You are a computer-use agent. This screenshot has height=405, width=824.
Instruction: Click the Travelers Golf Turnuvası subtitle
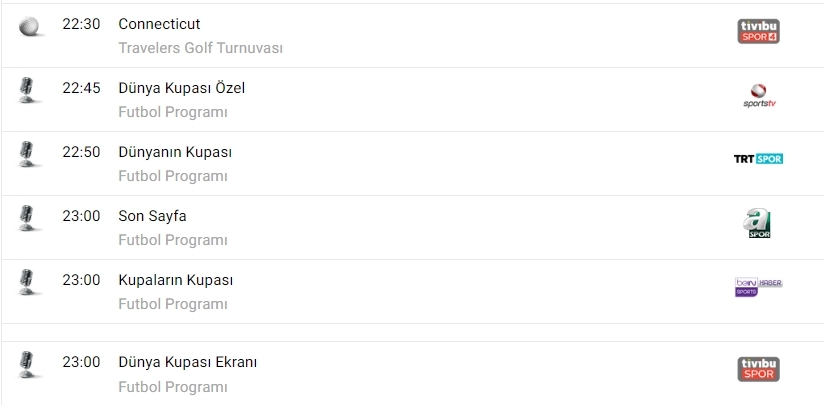click(200, 48)
